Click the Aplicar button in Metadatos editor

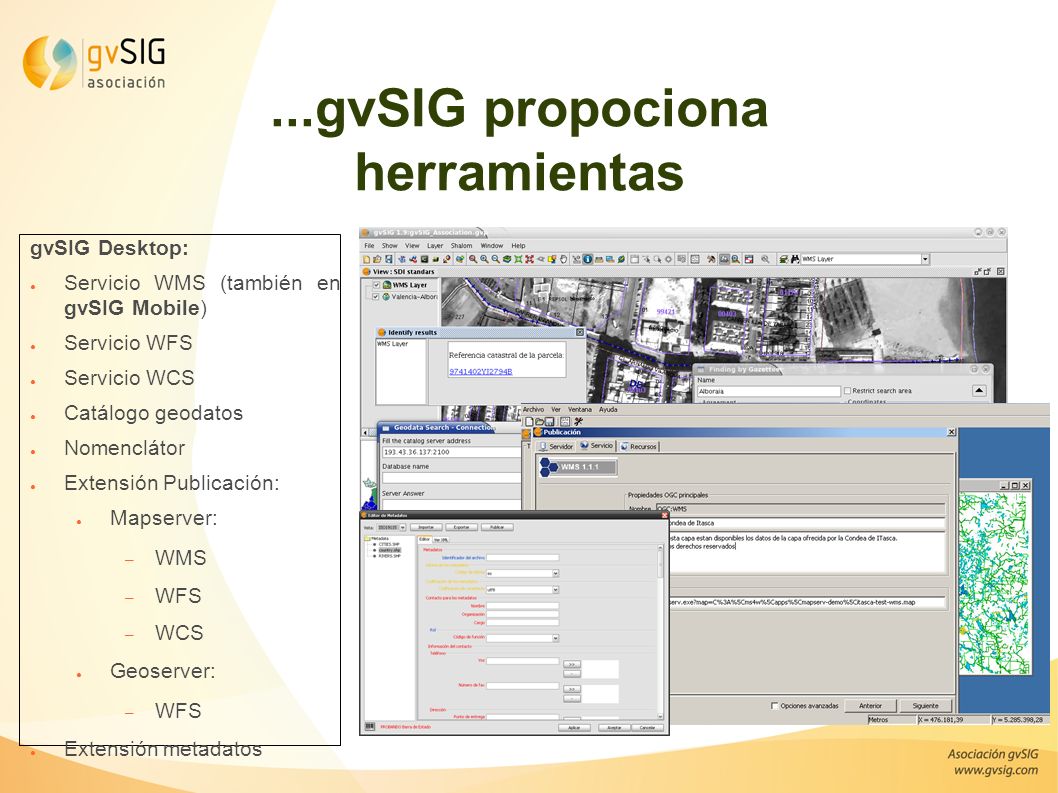(x=574, y=728)
